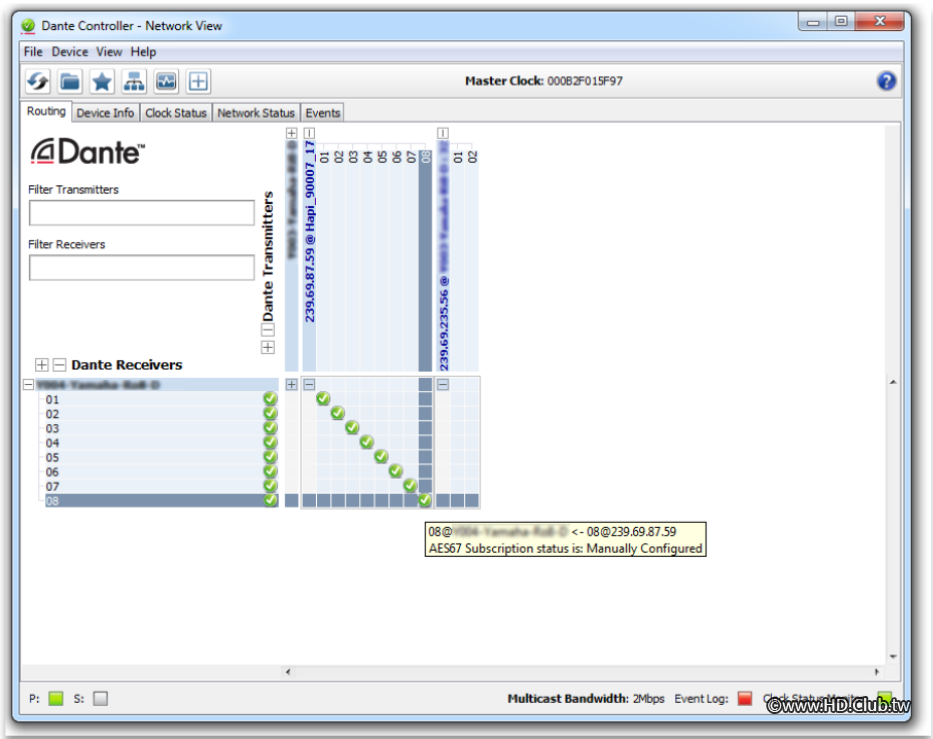This screenshot has width=933, height=739.
Task: Click the Hapi_90007_17 transmitter device name
Action: point(309,232)
